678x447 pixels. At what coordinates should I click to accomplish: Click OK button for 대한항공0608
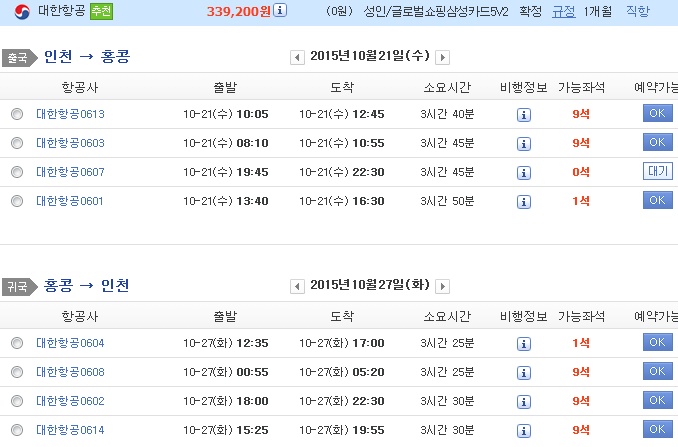pyautogui.click(x=658, y=371)
